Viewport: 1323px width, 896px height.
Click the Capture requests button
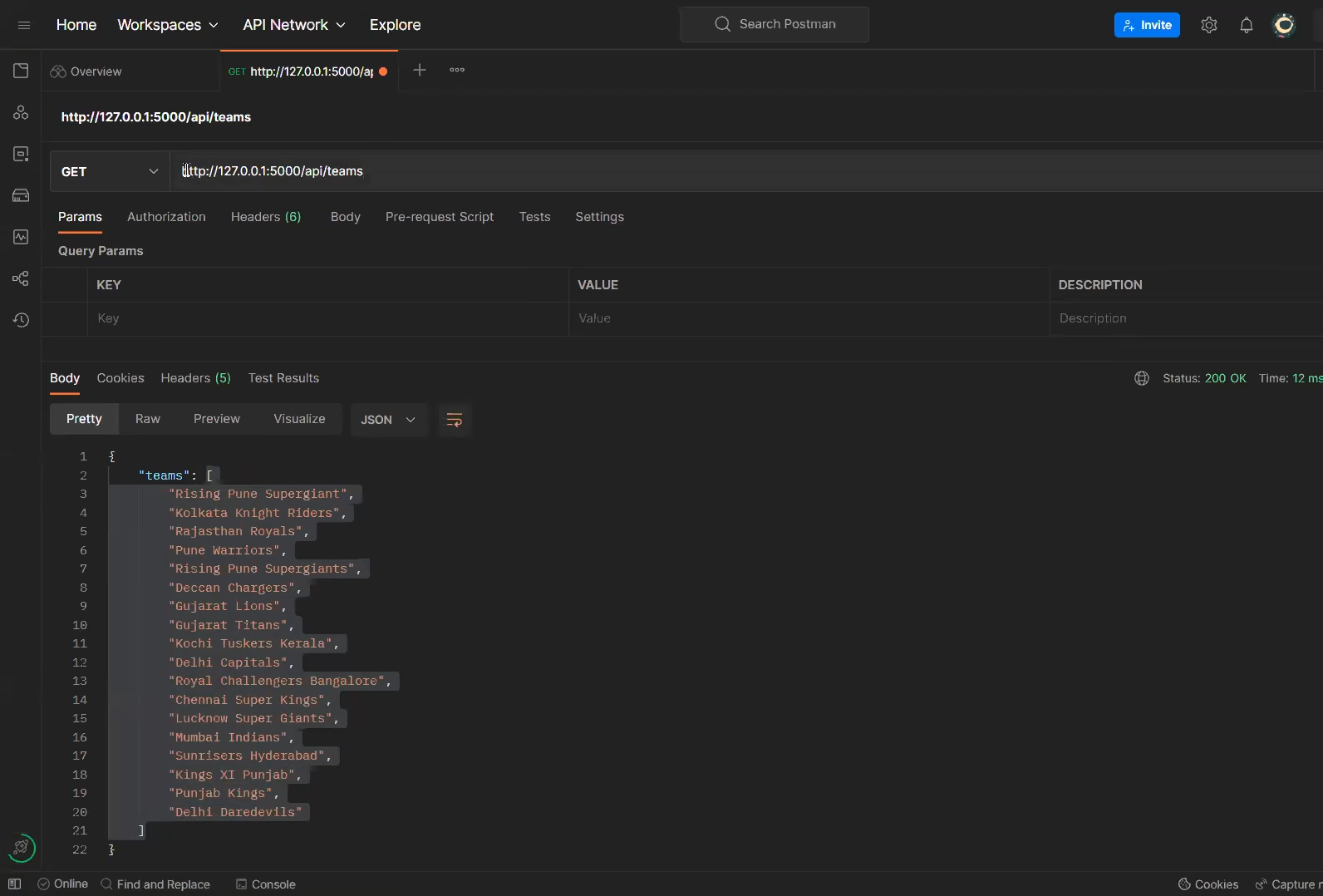click(1288, 884)
